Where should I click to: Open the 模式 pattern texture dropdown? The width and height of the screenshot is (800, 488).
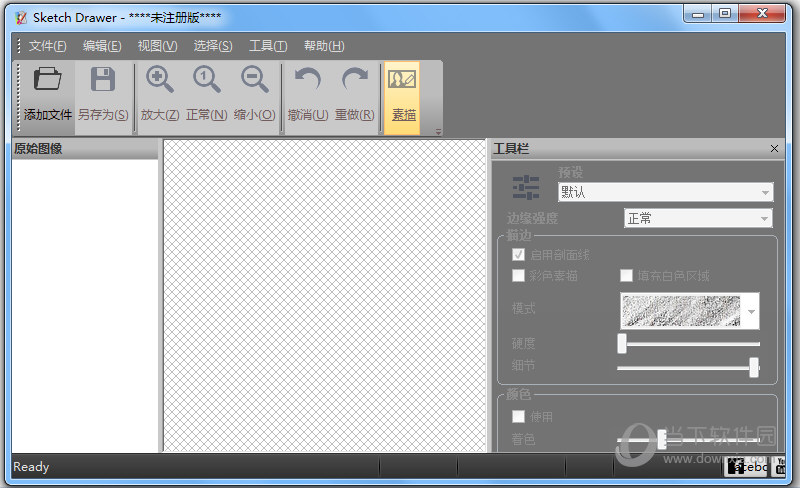pos(690,311)
